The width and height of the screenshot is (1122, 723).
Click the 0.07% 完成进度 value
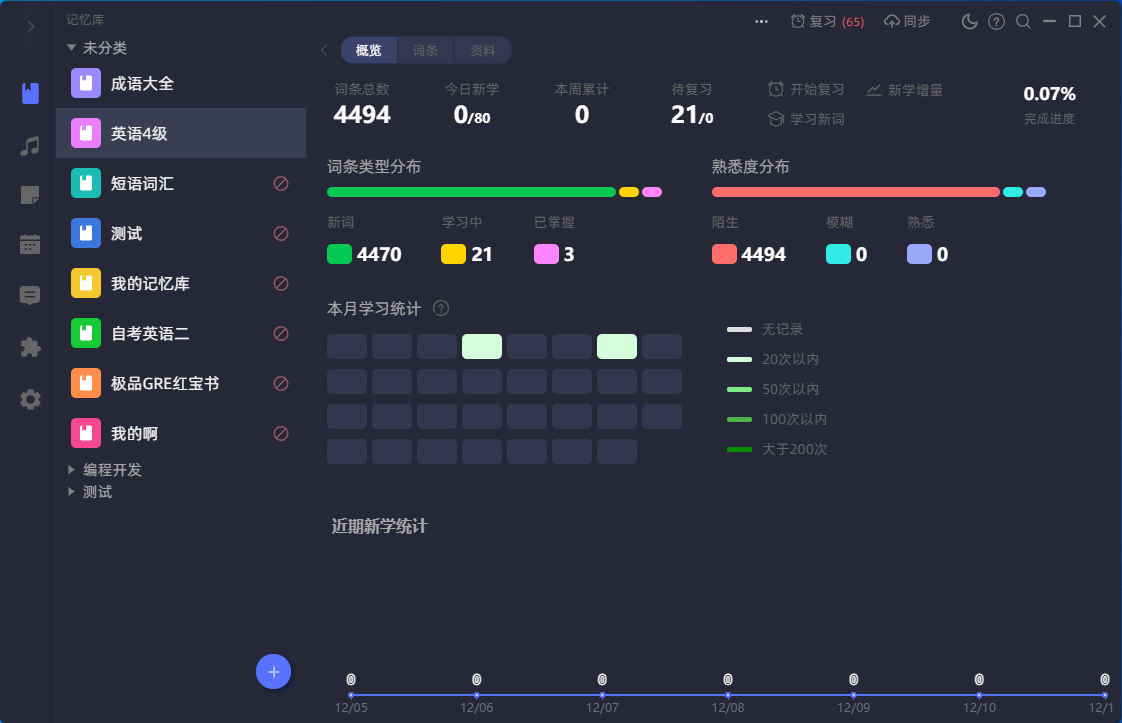click(1049, 94)
